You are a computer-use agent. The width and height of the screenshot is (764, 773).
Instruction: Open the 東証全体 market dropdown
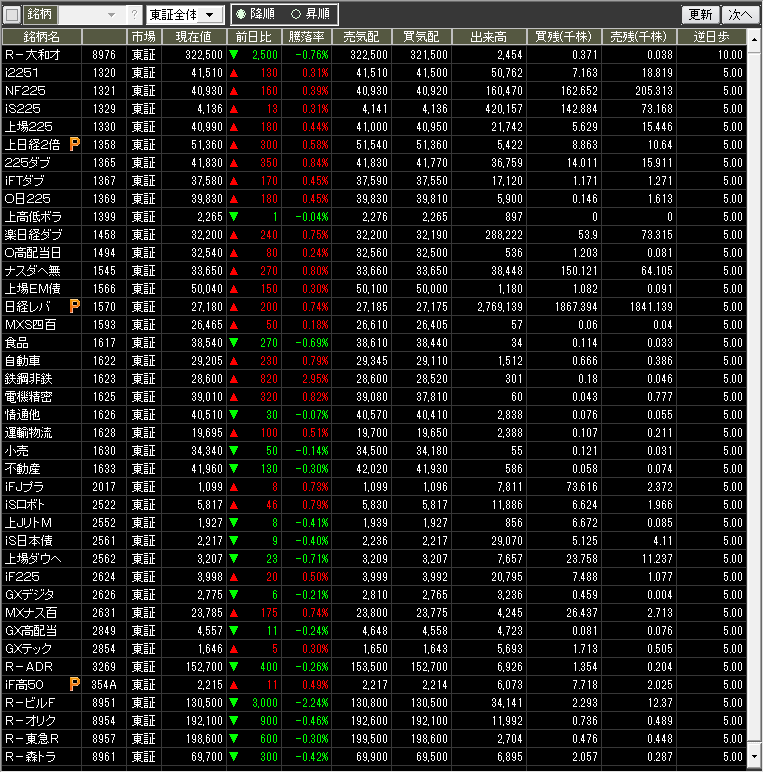(185, 15)
